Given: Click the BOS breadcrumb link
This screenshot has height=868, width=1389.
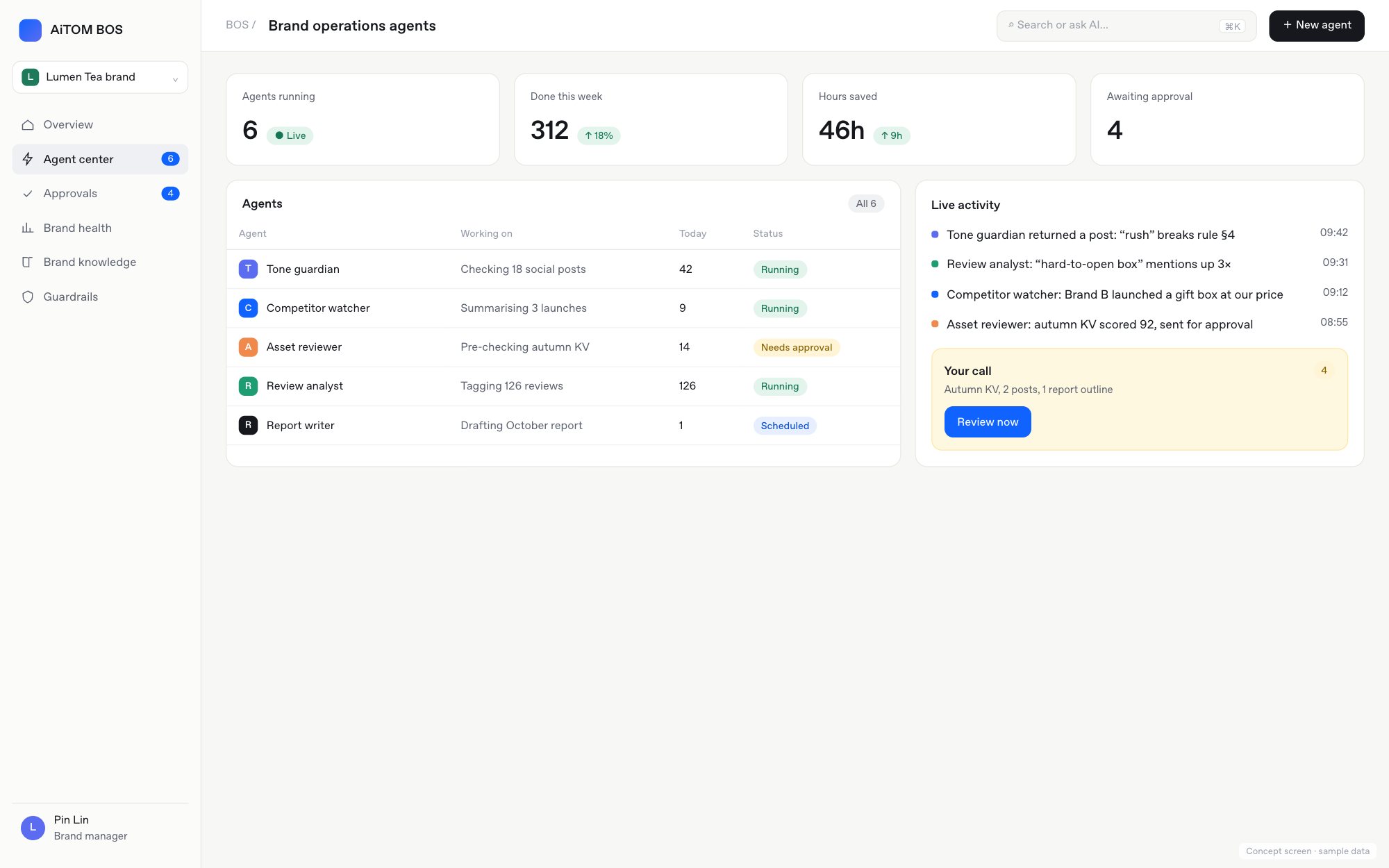Looking at the screenshot, I should coord(237,25).
